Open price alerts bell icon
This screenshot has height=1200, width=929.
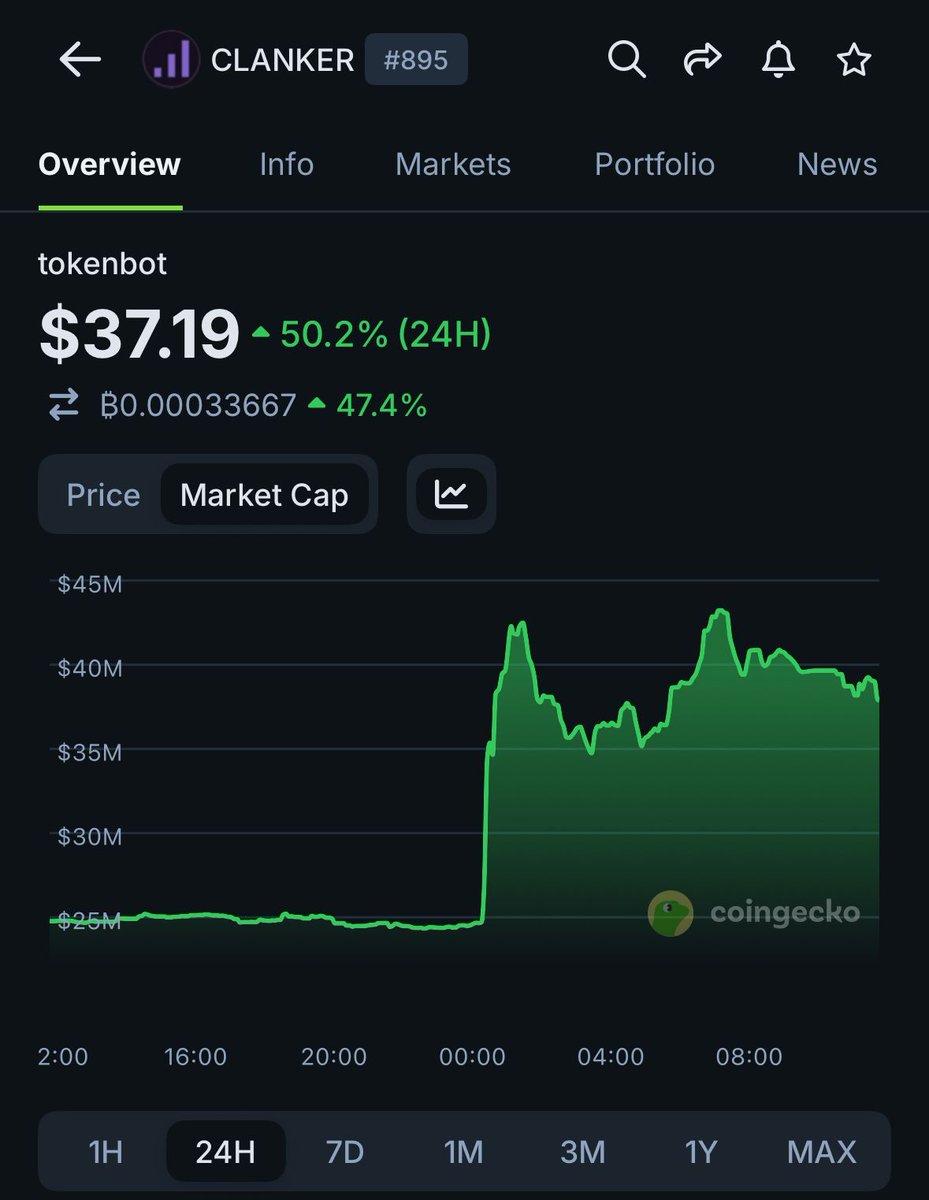[x=778, y=61]
